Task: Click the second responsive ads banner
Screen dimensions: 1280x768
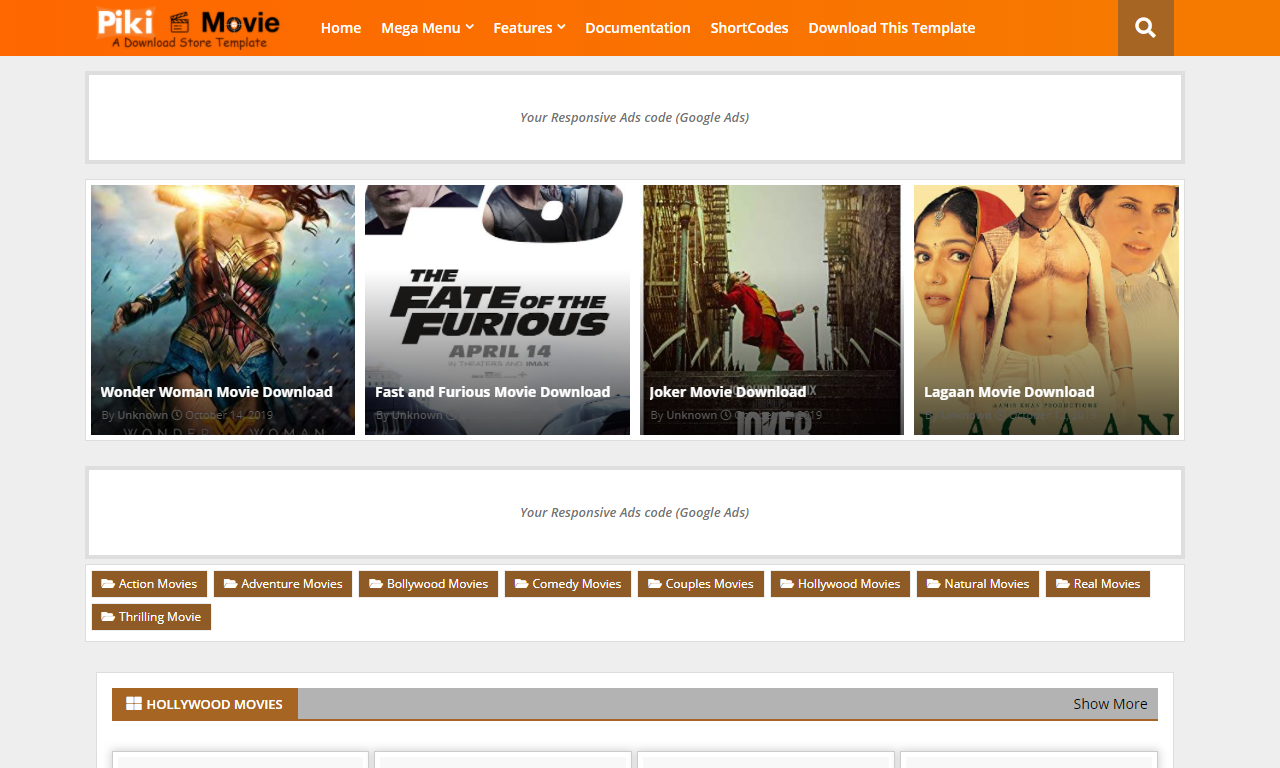Action: pyautogui.click(x=635, y=512)
